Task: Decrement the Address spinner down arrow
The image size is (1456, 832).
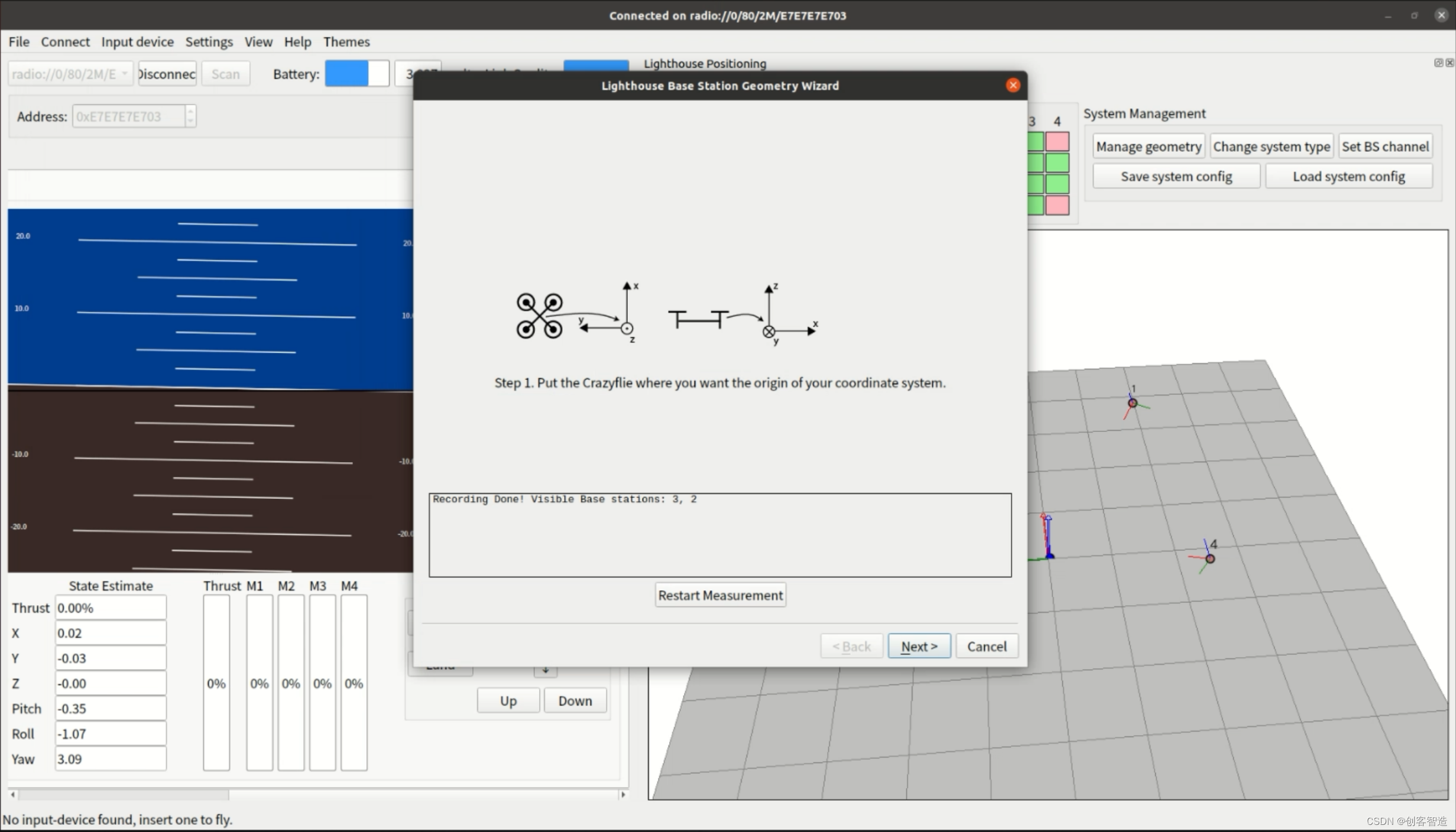Action: pyautogui.click(x=190, y=121)
